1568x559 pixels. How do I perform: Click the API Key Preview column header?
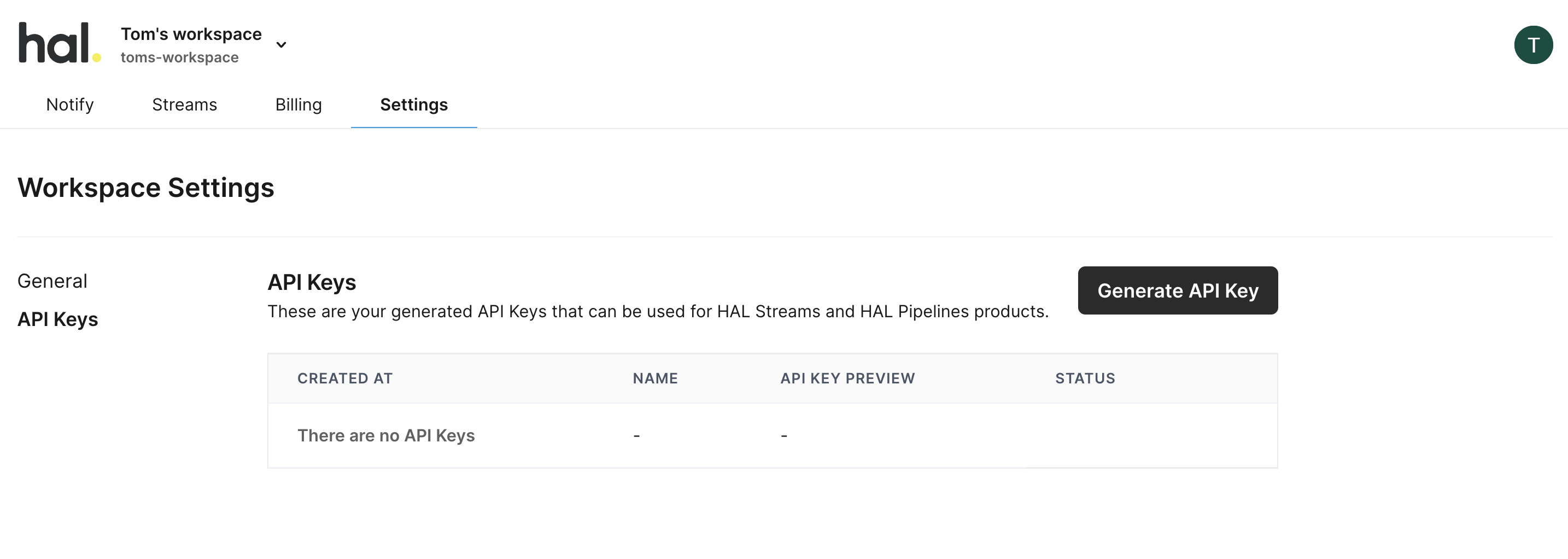coord(847,379)
